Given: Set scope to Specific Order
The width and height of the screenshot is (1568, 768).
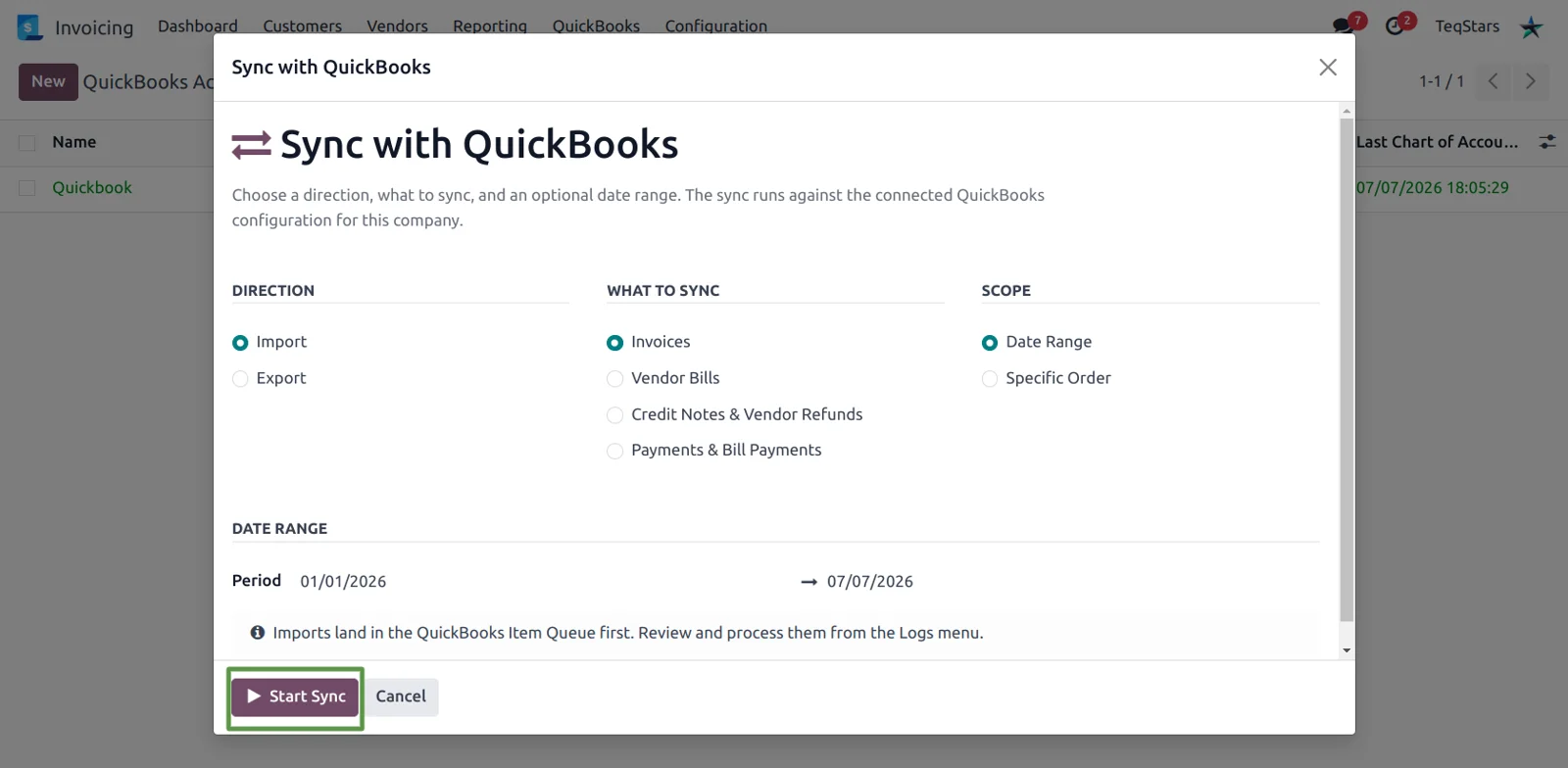Looking at the screenshot, I should click(990, 379).
